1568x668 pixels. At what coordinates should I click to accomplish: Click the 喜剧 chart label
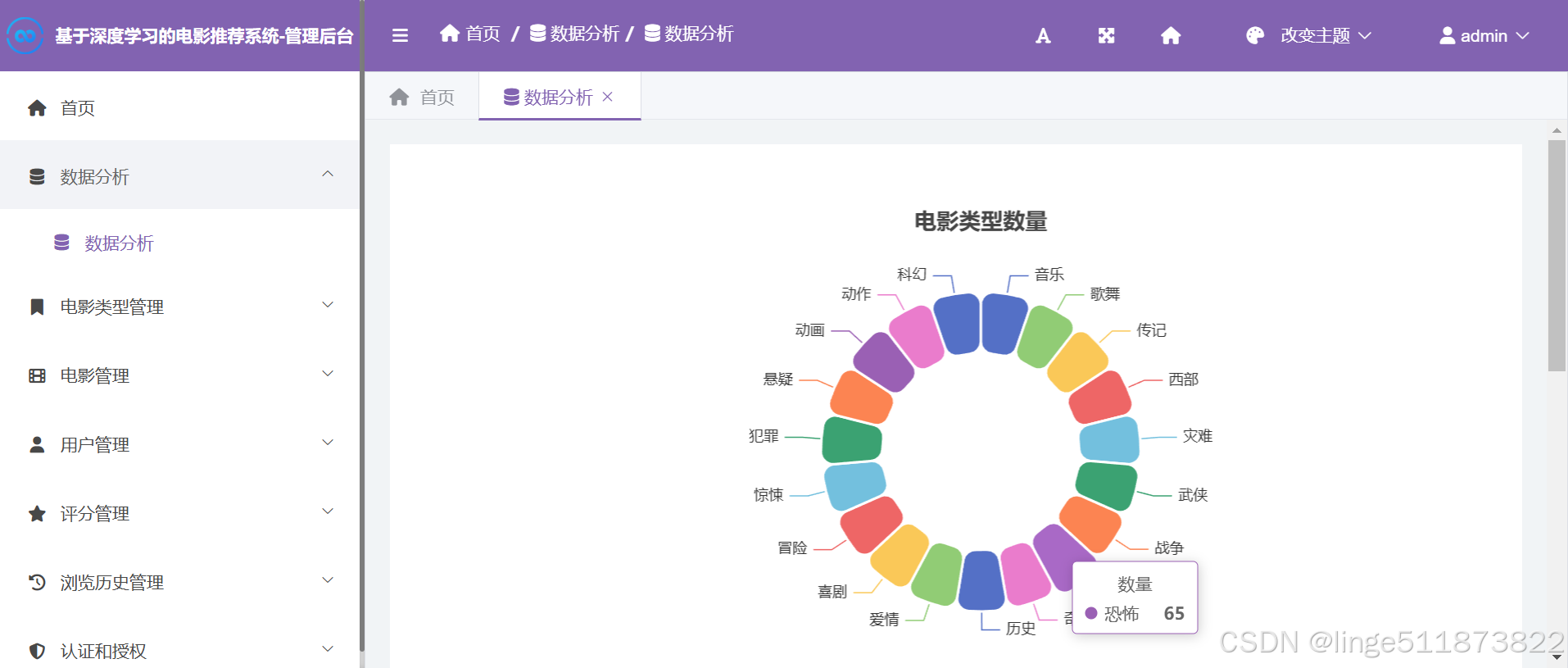(832, 592)
